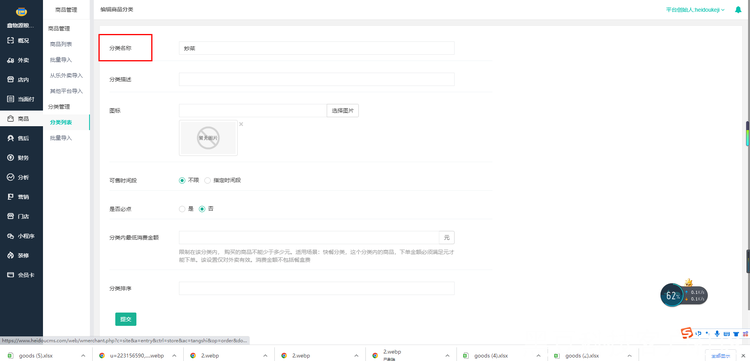Open 从乐外卖导入 submenu item
The height and width of the screenshot is (361, 750).
[x=66, y=76]
